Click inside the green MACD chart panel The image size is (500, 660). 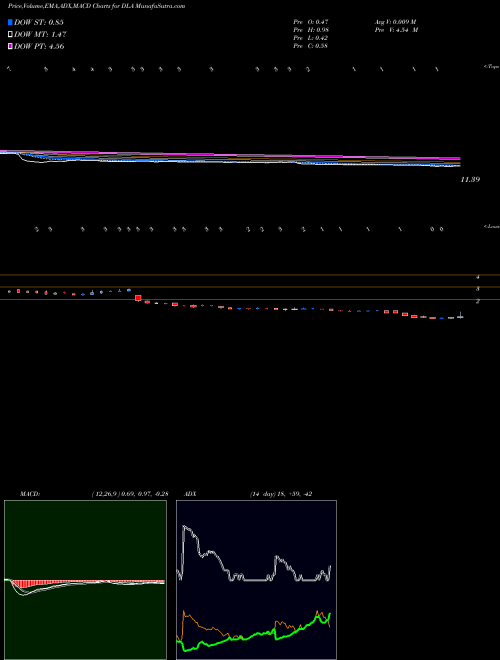click(85, 580)
